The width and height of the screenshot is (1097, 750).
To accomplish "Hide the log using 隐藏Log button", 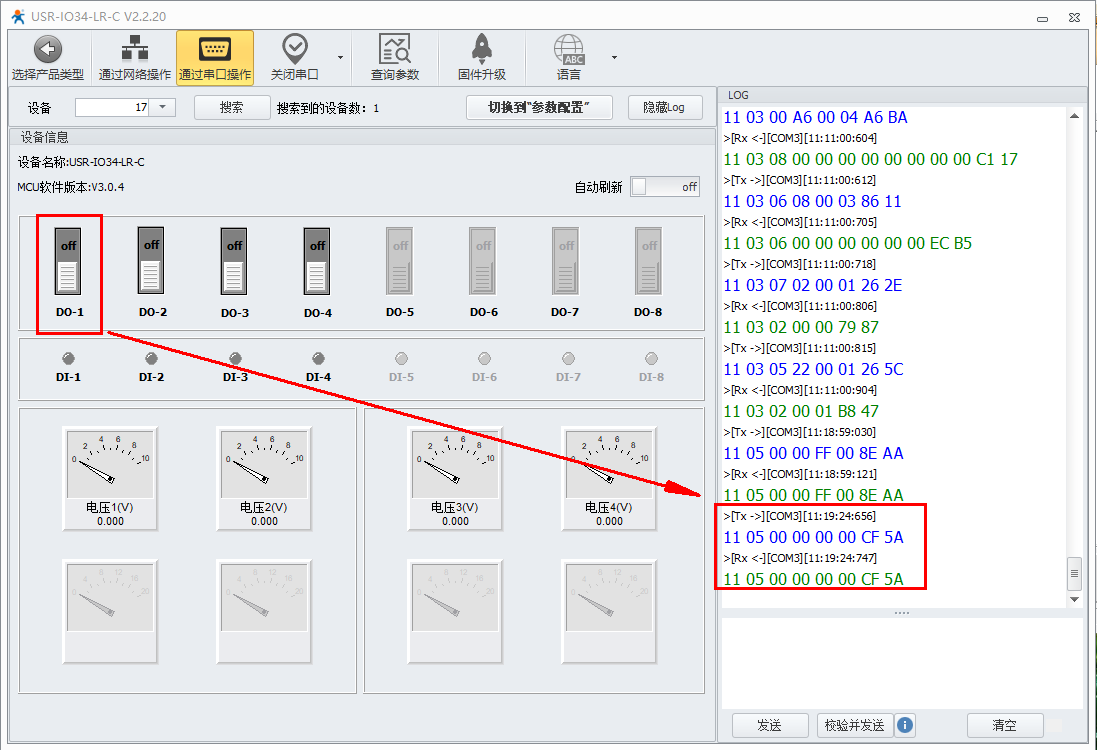I will [x=664, y=107].
